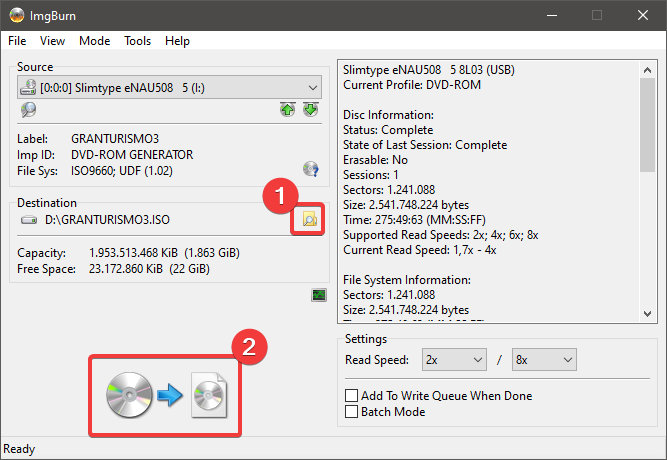
Task: Click the D:\GRANTURISMO3.ISO destination path
Action: pyautogui.click(x=102, y=220)
